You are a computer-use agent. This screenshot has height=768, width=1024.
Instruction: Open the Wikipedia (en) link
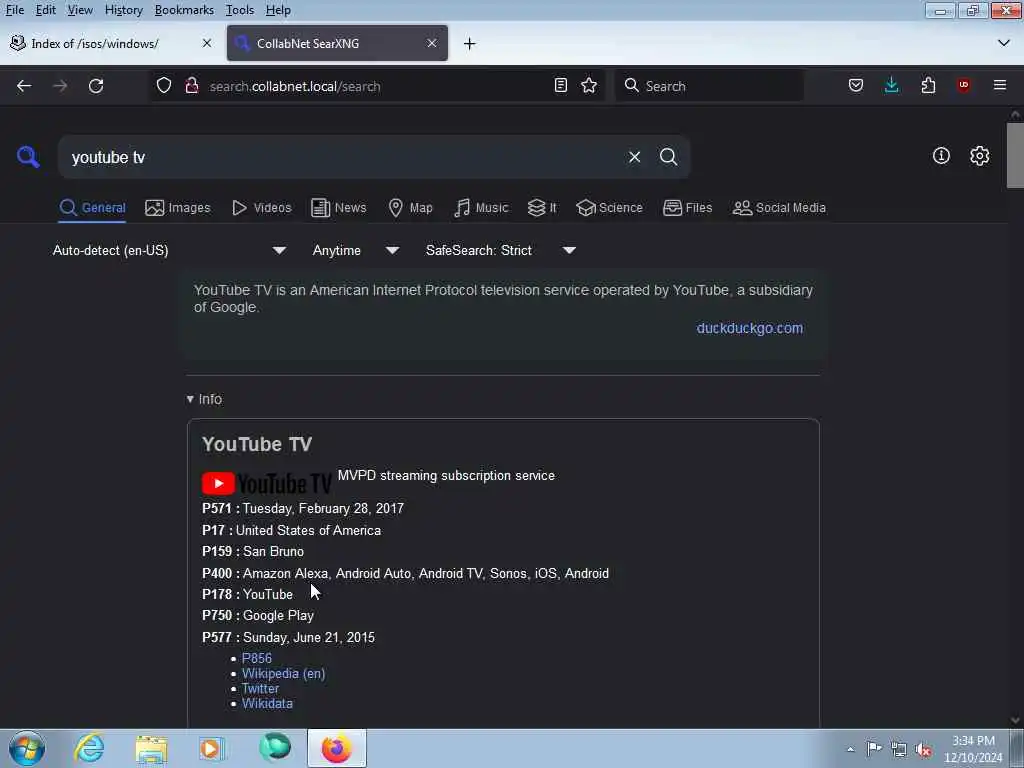click(283, 673)
